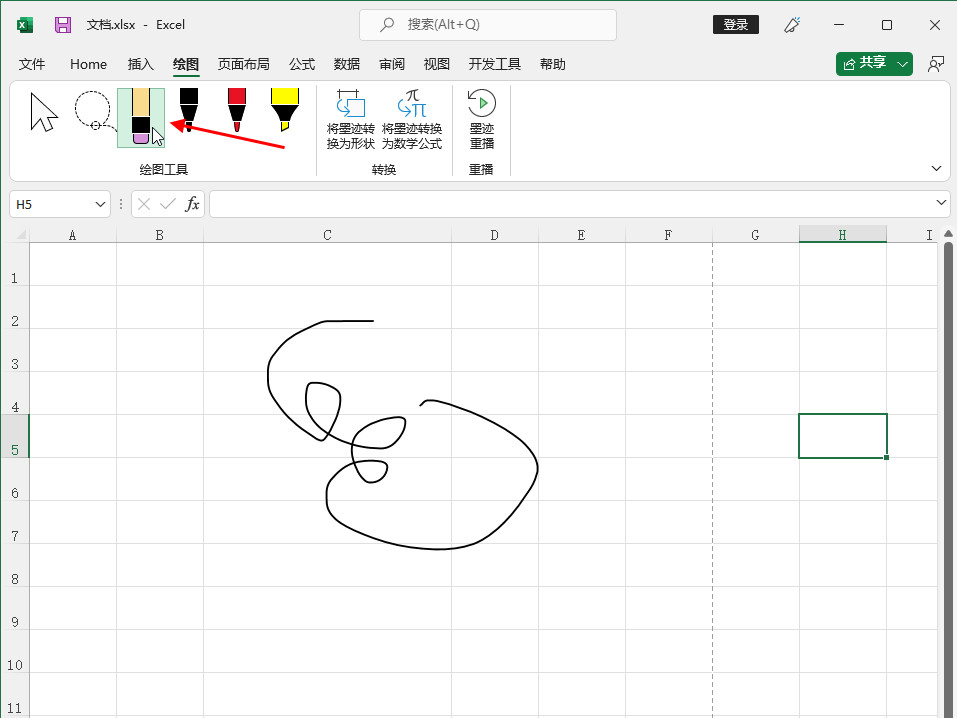Click the Excel app icon

click(24, 25)
